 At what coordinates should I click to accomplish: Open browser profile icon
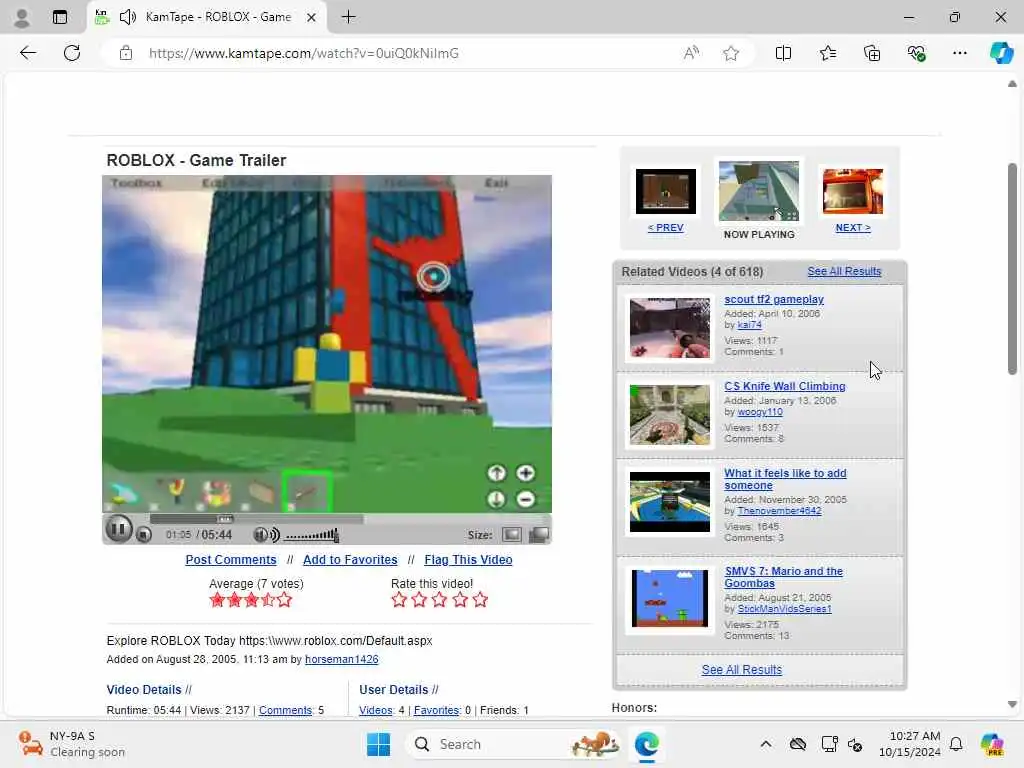pyautogui.click(x=22, y=17)
